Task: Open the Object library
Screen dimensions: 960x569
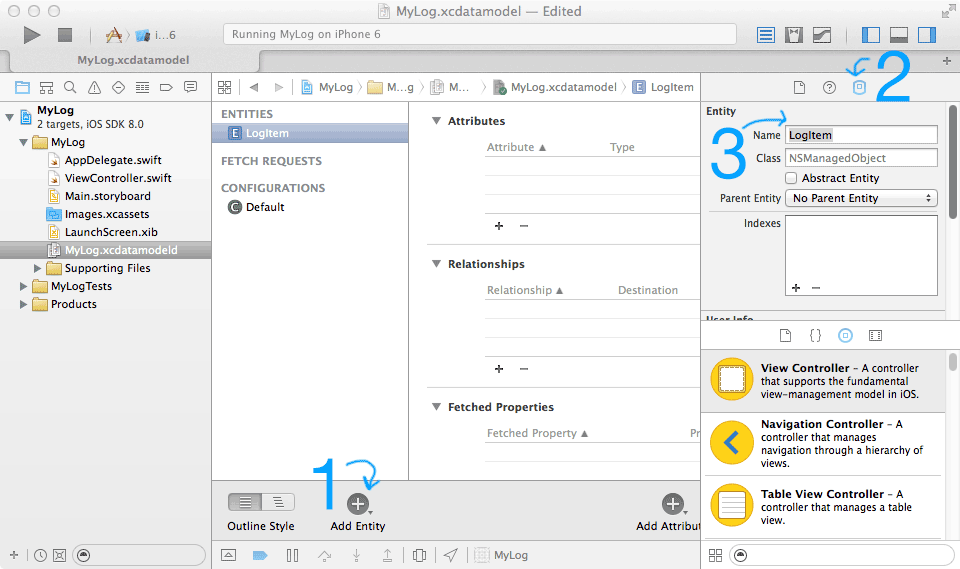Action: [845, 335]
